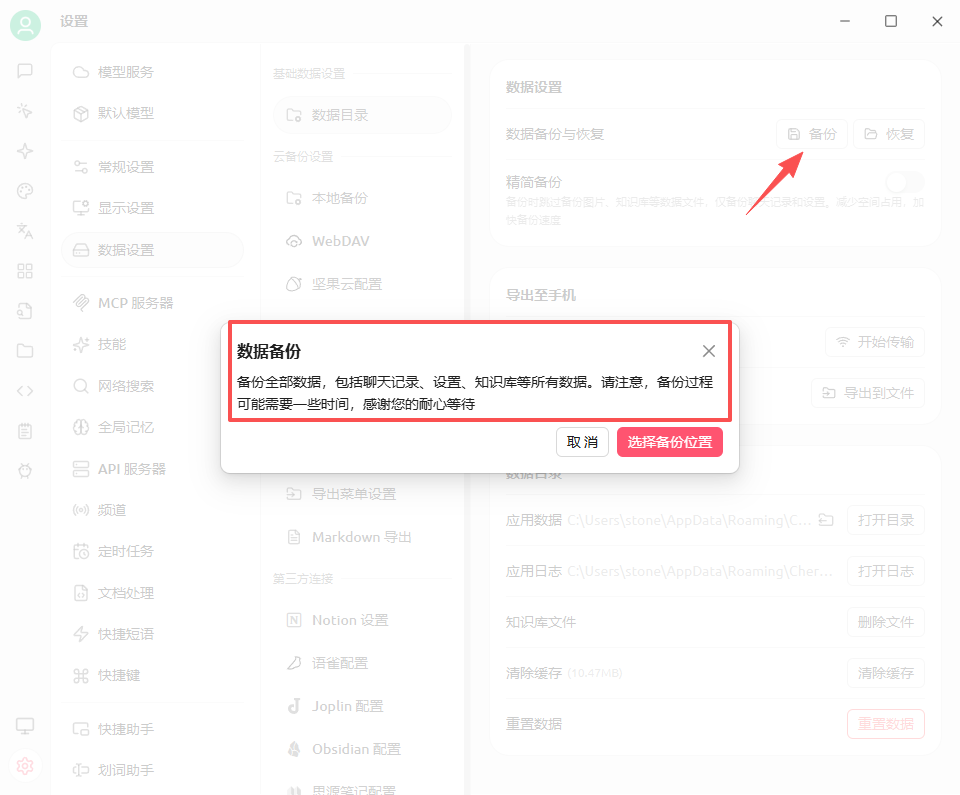Open 频道 settings
The image size is (960, 795).
153,510
